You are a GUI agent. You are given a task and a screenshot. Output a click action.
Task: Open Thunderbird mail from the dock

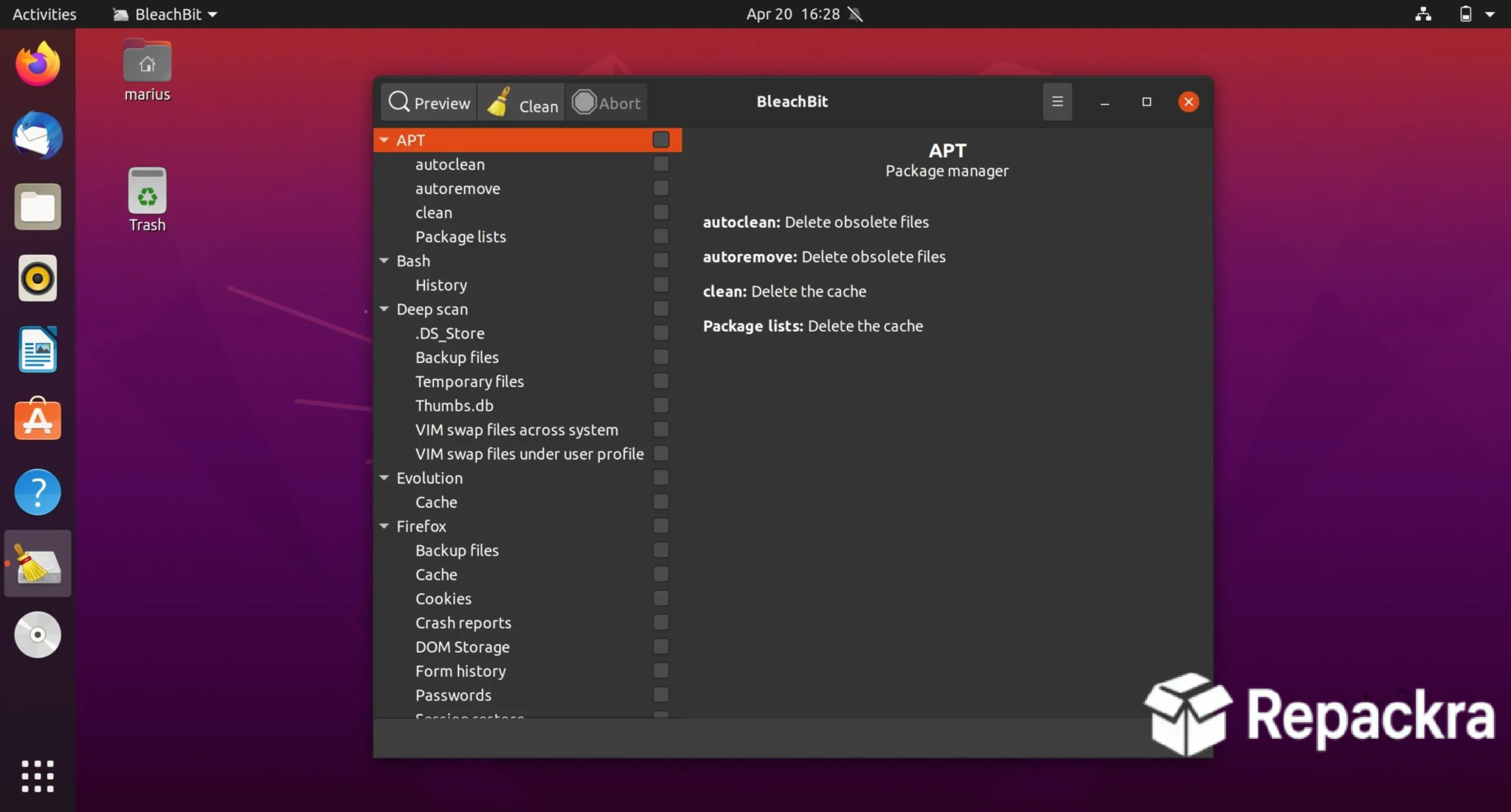(38, 136)
